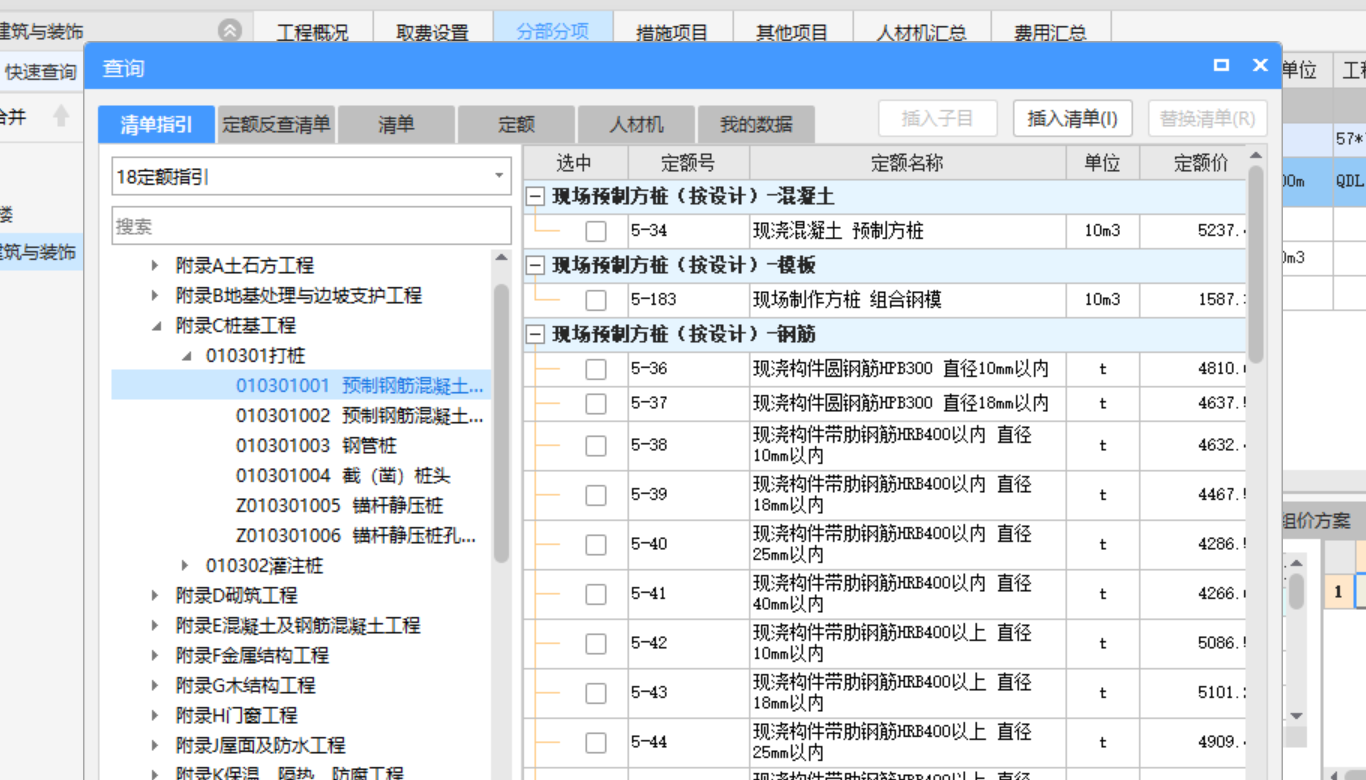Click the tree panel vertical scrollbar

[x=502, y=423]
